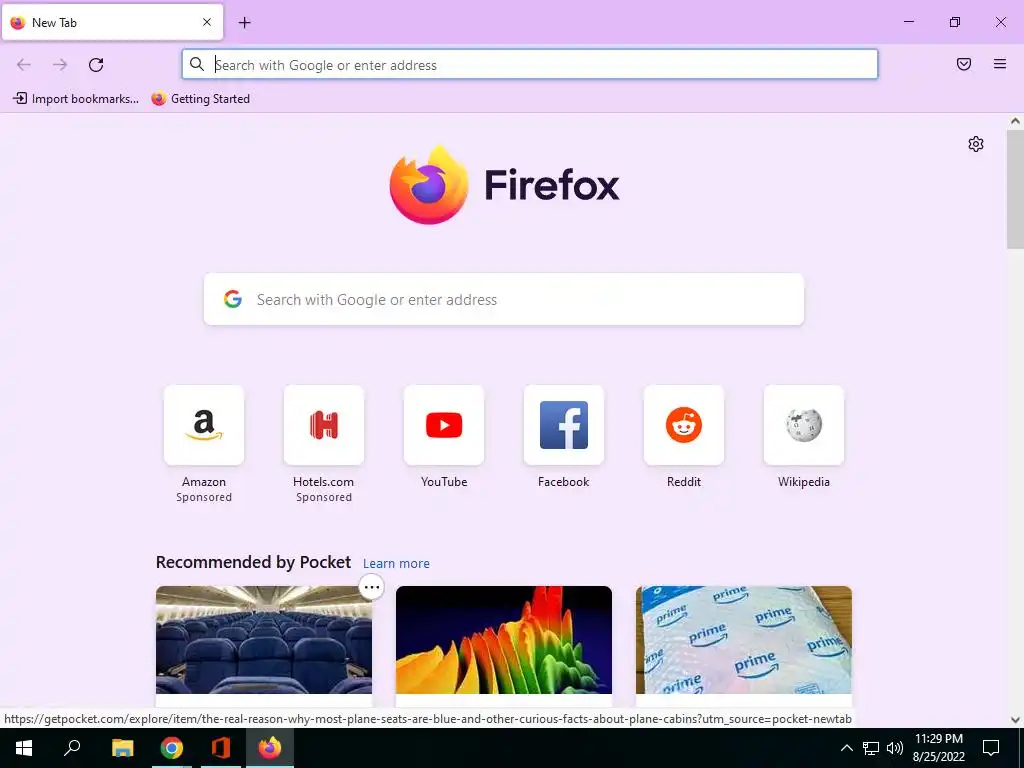Click the back navigation arrow
1024x768 pixels.
pos(24,65)
